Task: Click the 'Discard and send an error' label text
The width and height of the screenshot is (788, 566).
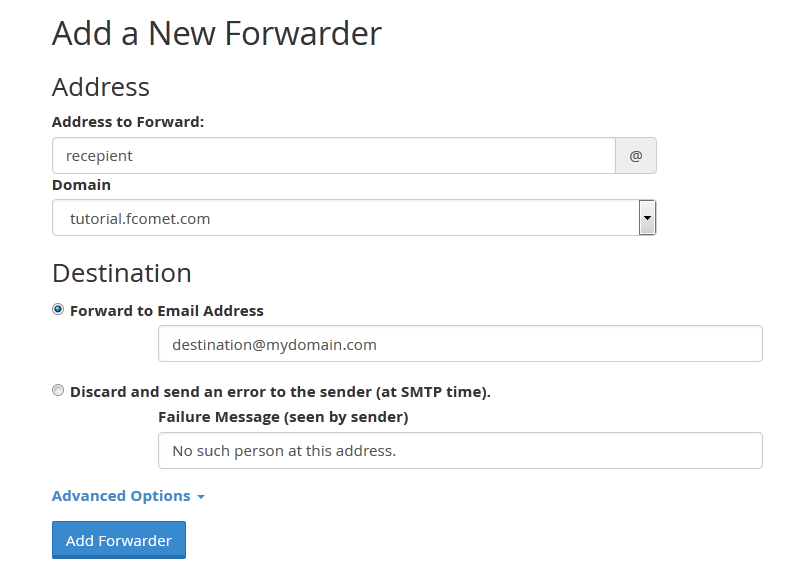Action: point(280,392)
